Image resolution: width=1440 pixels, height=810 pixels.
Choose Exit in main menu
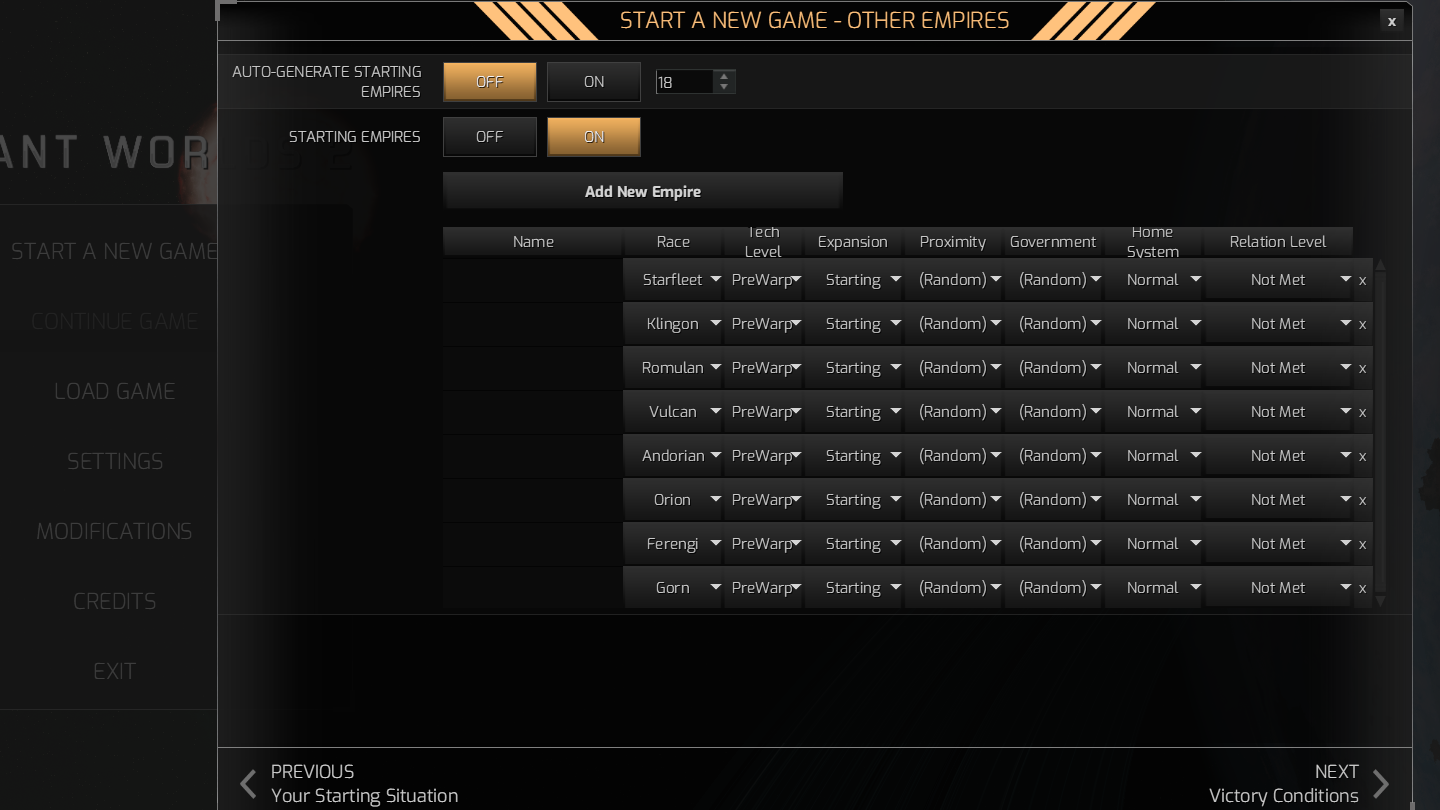click(115, 671)
